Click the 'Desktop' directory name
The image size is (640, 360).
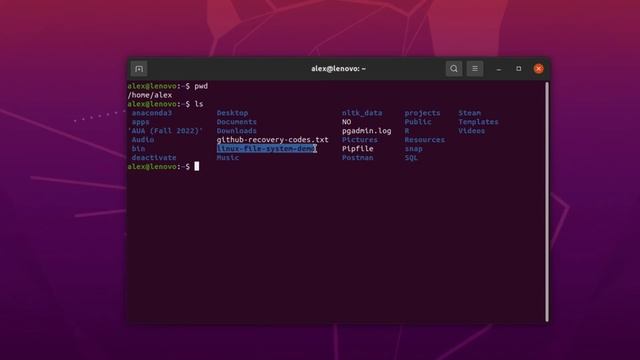[232, 113]
